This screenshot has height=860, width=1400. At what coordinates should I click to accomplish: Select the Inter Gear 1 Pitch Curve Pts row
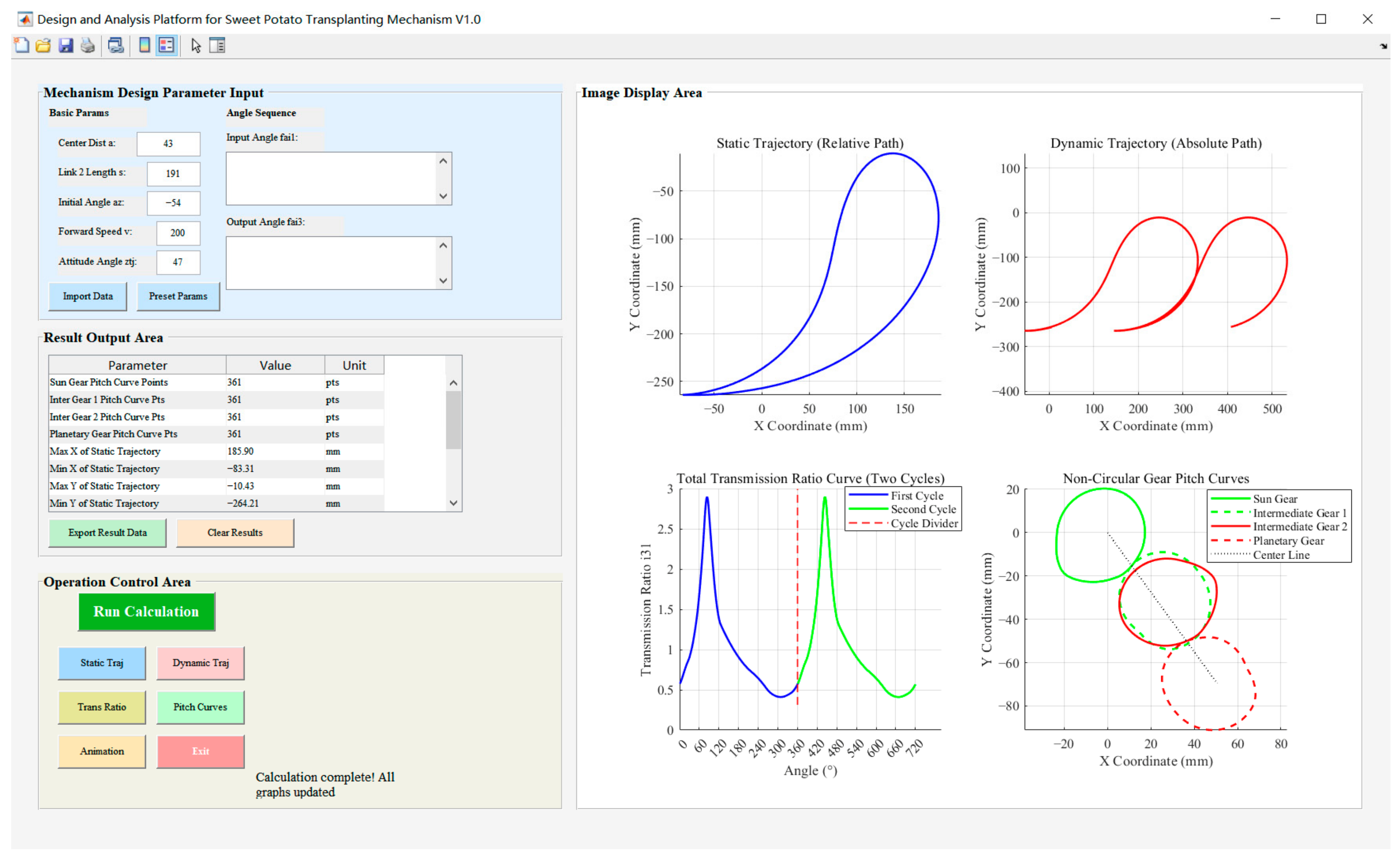tap(216, 400)
